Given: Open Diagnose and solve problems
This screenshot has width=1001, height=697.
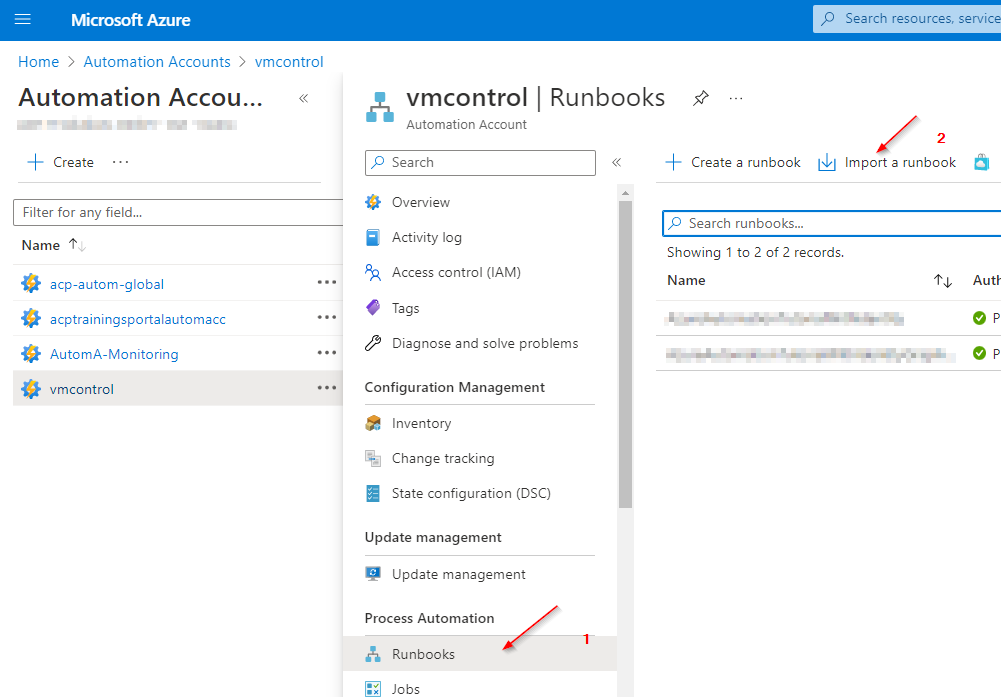Looking at the screenshot, I should [485, 343].
